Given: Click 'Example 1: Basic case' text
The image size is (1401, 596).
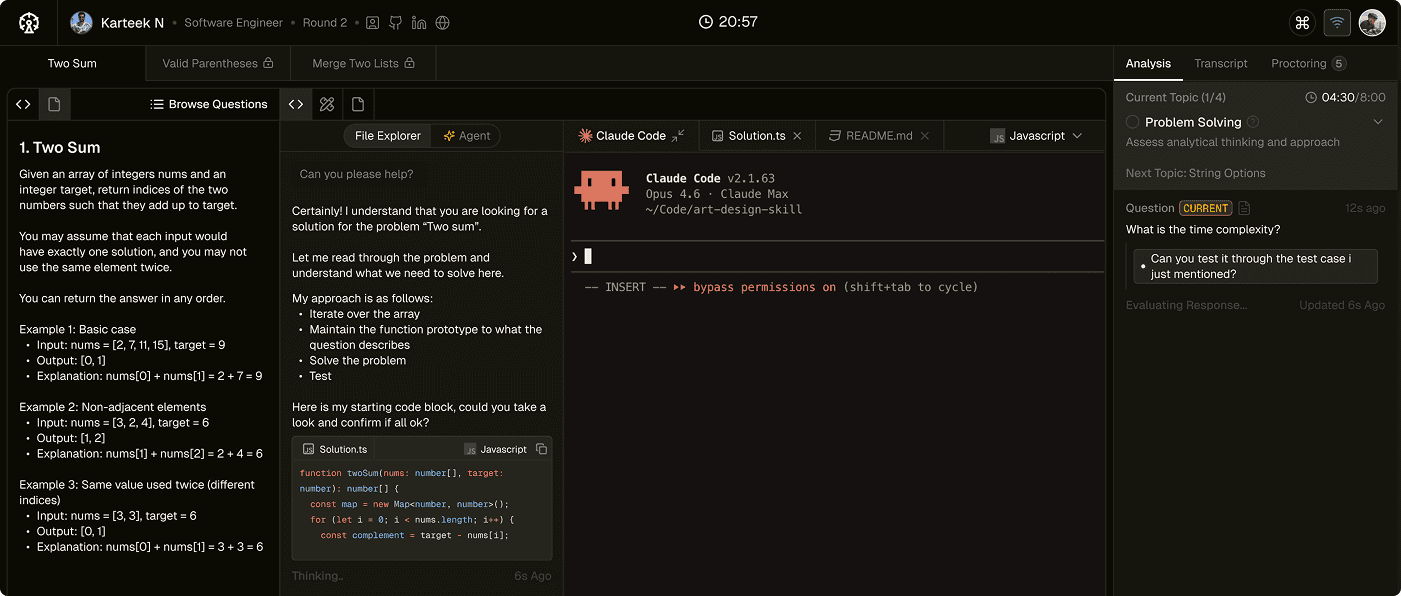Looking at the screenshot, I should pos(78,329).
